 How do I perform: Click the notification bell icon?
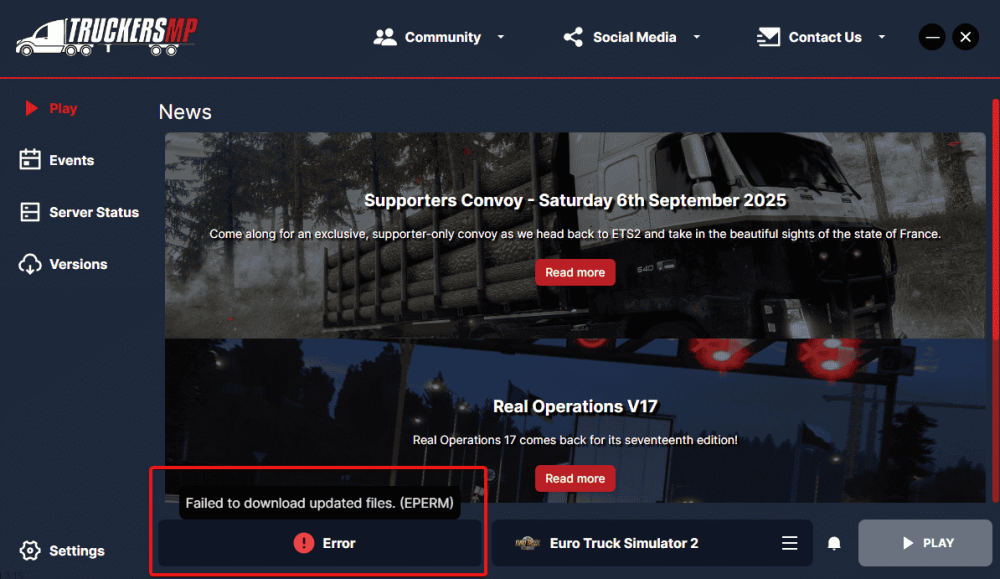(833, 543)
